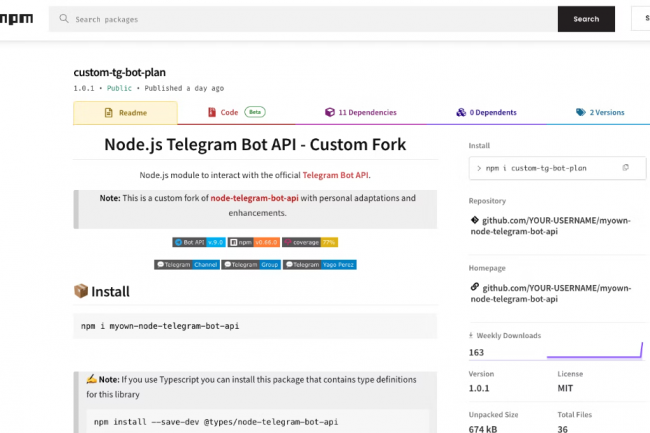Copy the npm install command with the copy icon
The height and width of the screenshot is (433, 650).
(625, 167)
